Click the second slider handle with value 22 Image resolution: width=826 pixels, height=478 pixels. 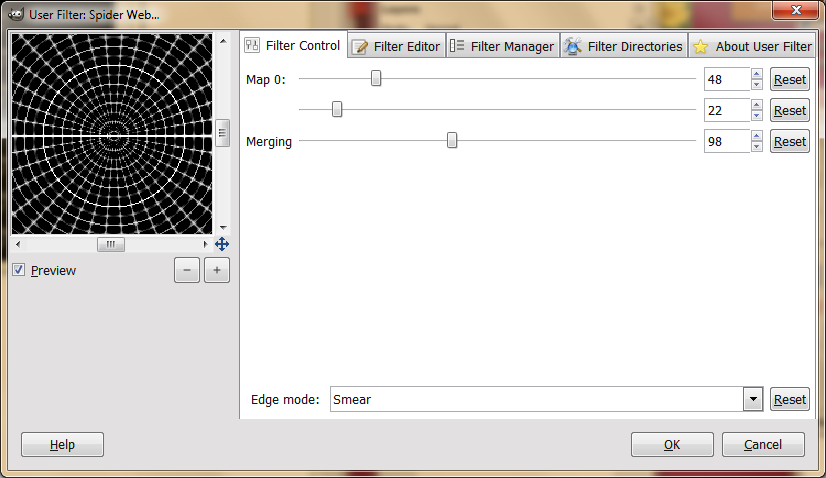337,109
